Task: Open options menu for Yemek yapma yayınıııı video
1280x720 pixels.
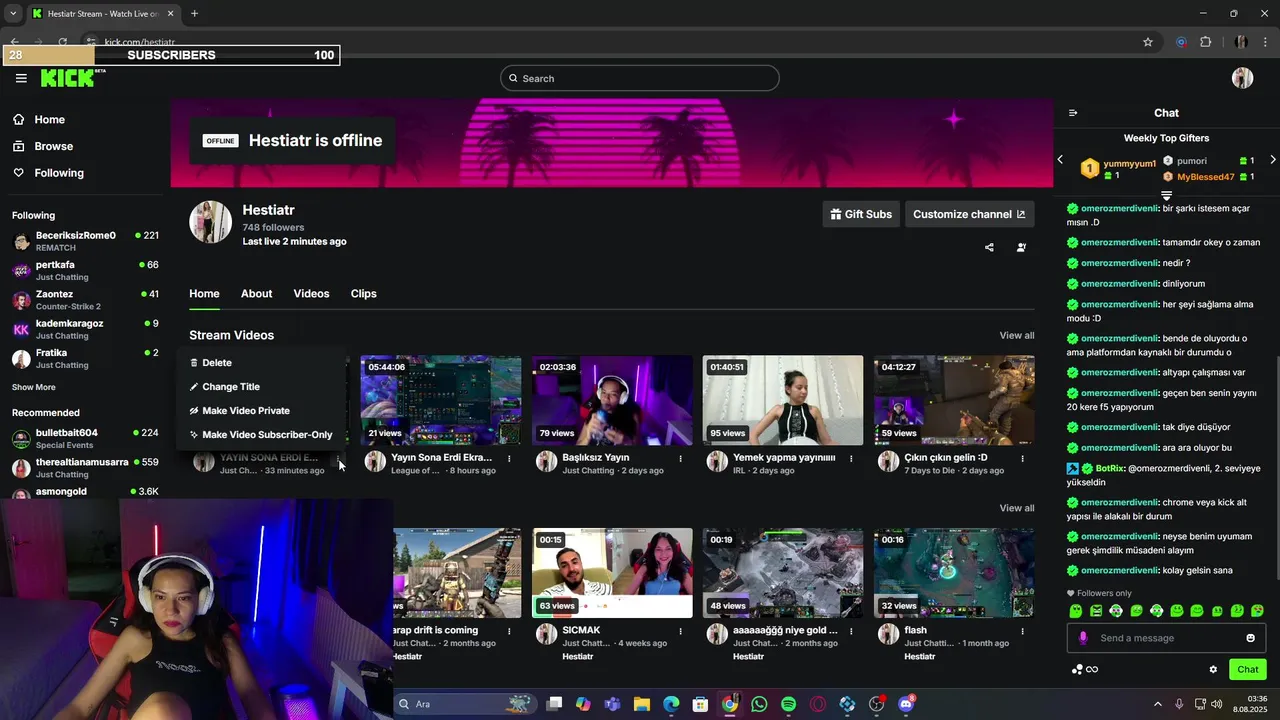Action: click(851, 458)
